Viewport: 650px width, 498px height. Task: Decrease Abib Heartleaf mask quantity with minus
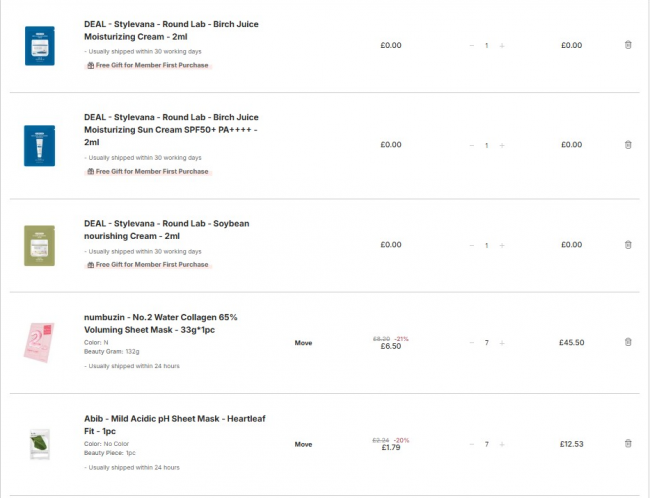coord(471,444)
